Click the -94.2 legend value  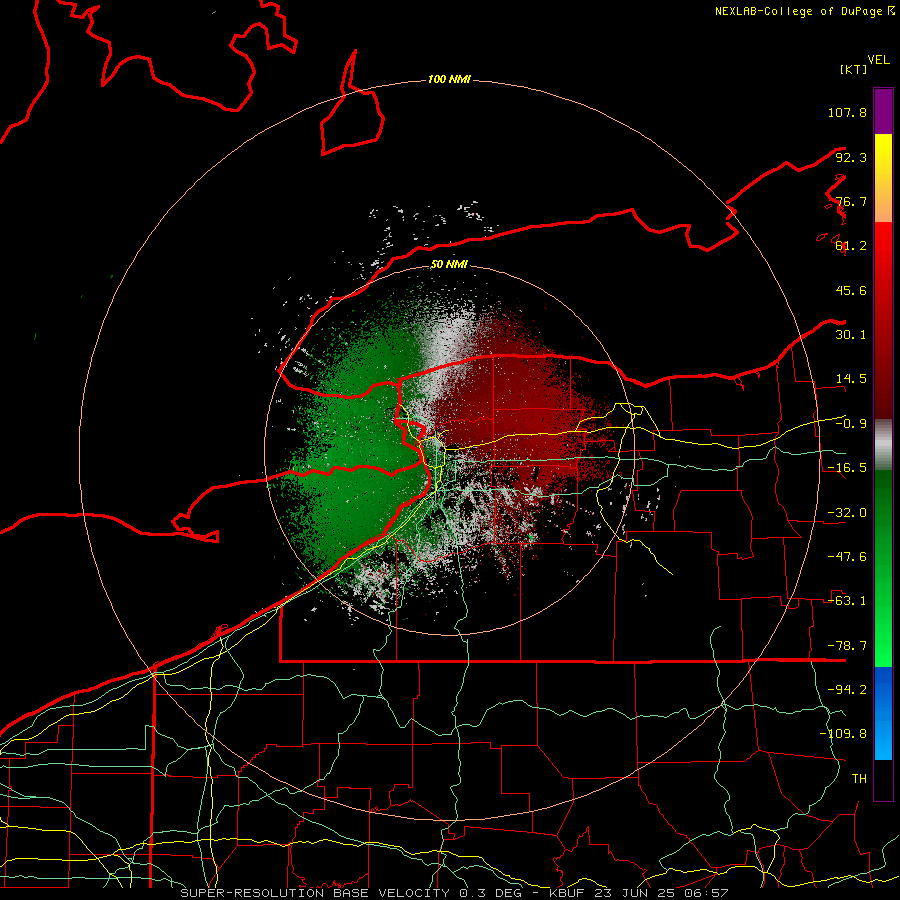(x=847, y=690)
